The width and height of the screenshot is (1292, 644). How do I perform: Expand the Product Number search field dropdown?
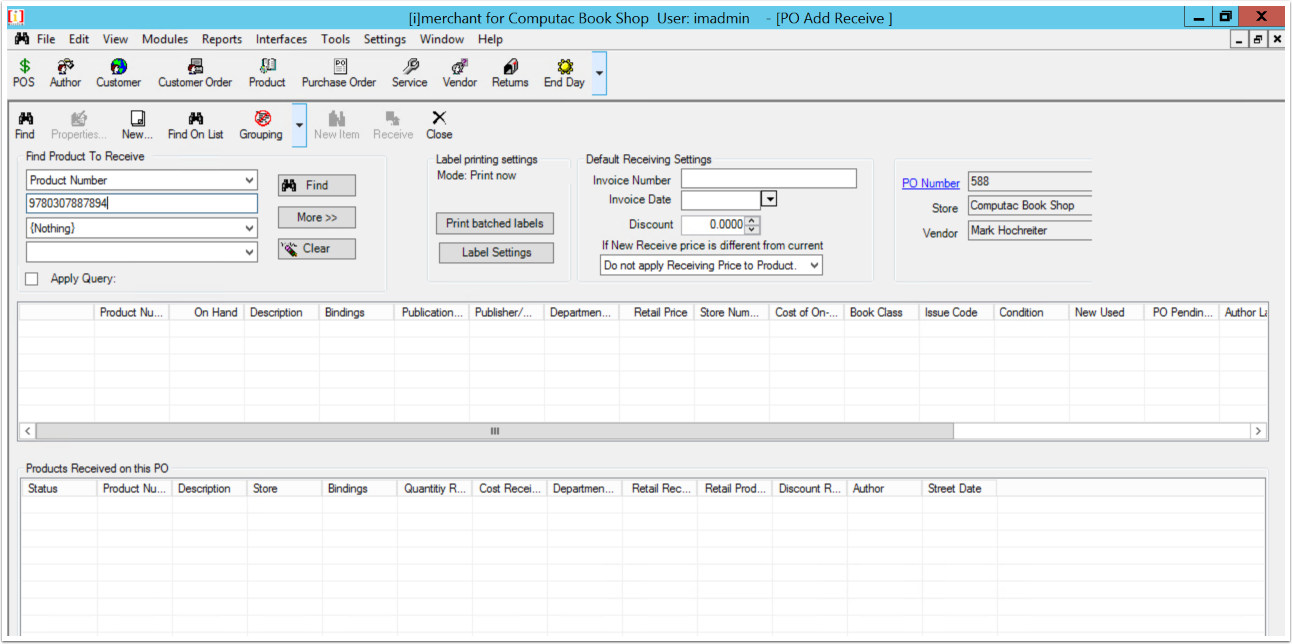tap(249, 180)
